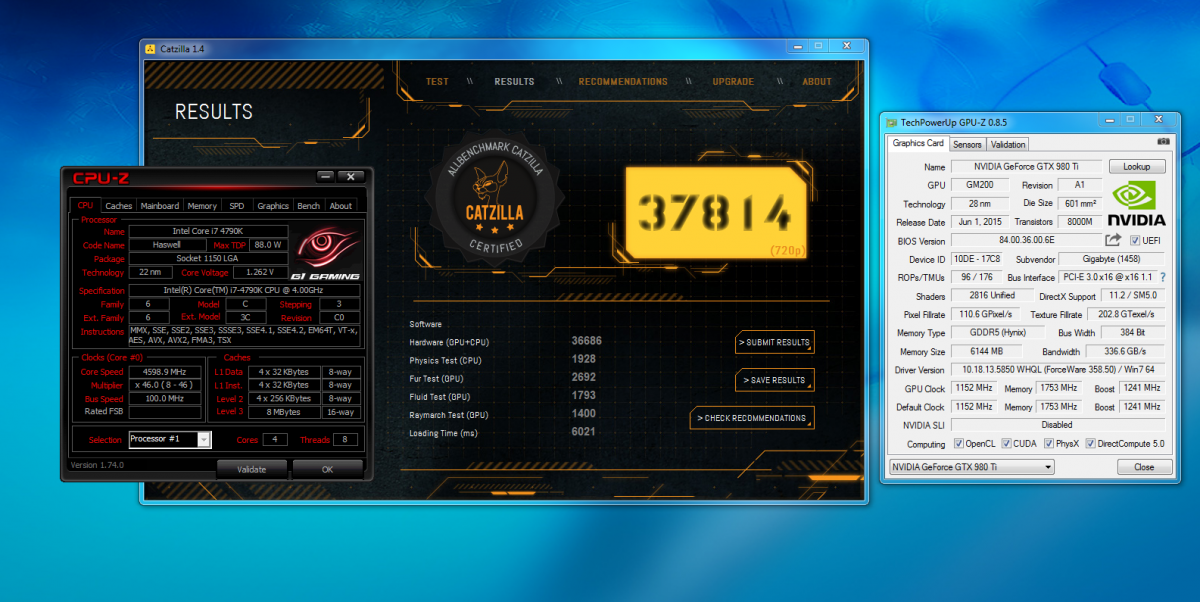1200x602 pixels.
Task: Click the GPU-Z Name field GTX 980 Ti
Action: point(1026,167)
